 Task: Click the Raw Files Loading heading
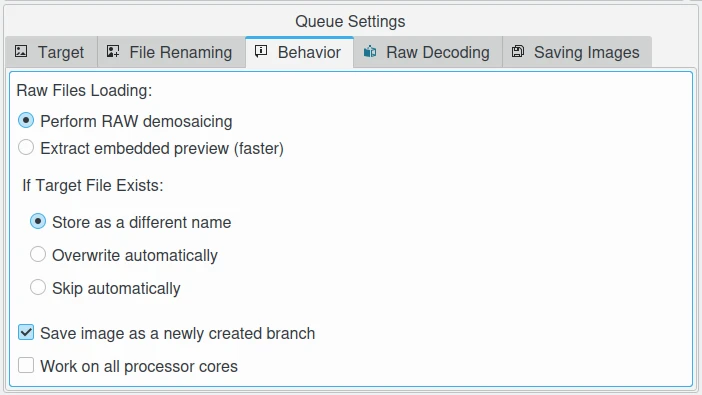click(84, 90)
